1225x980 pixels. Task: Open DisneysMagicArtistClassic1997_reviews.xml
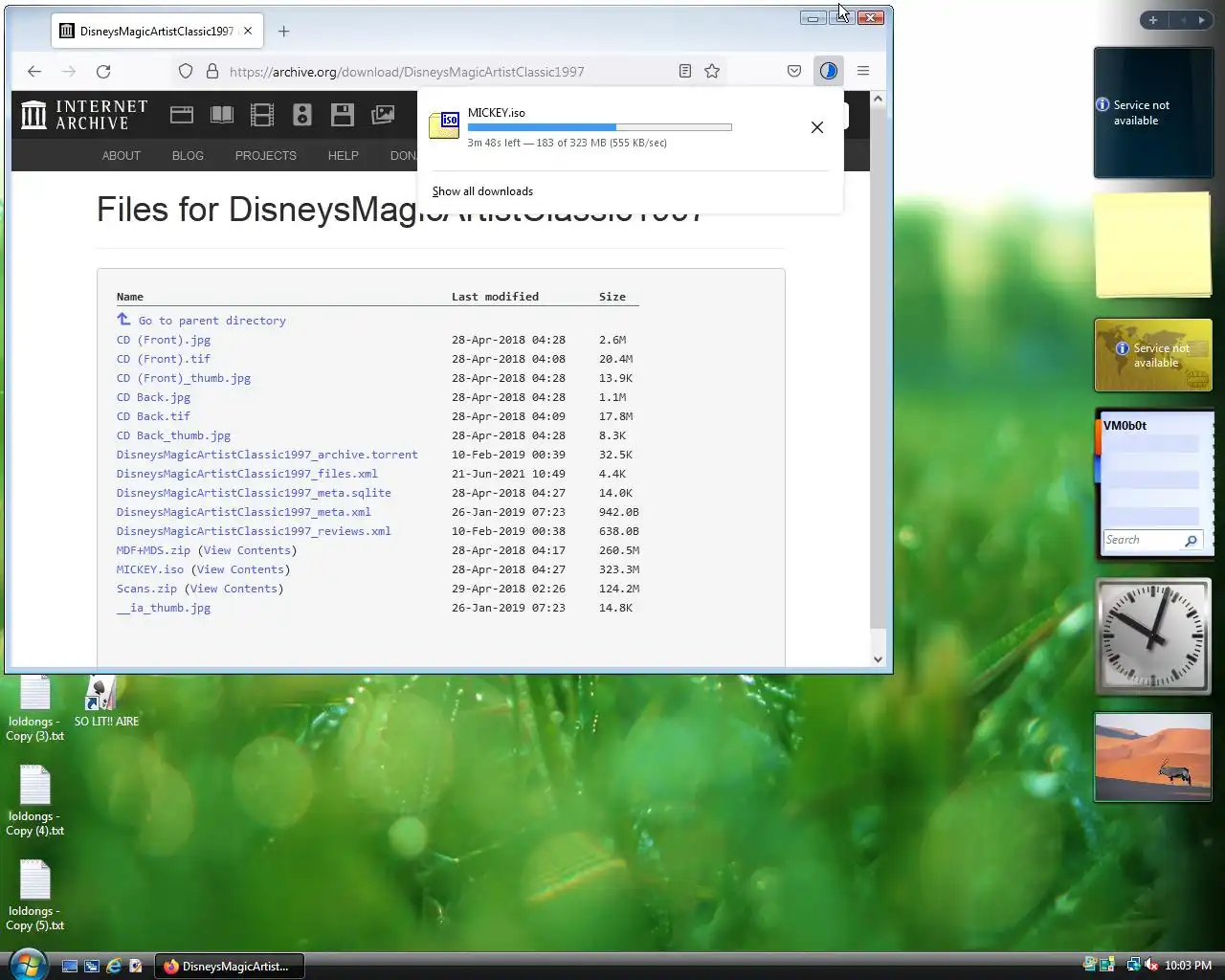coord(254,531)
